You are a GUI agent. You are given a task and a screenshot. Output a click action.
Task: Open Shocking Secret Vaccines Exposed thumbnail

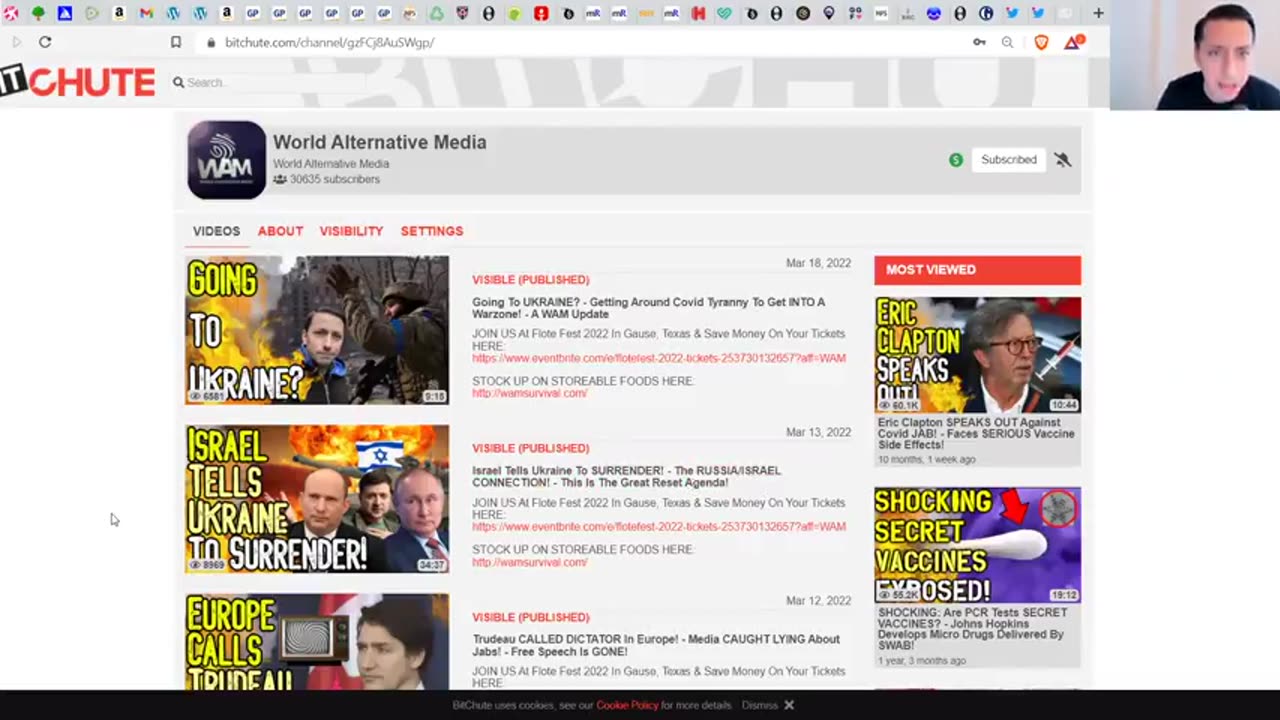(977, 545)
